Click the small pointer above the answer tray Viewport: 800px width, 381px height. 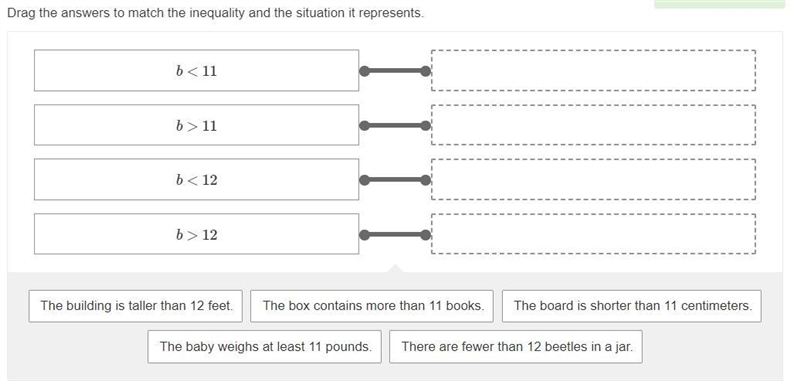coord(395,268)
